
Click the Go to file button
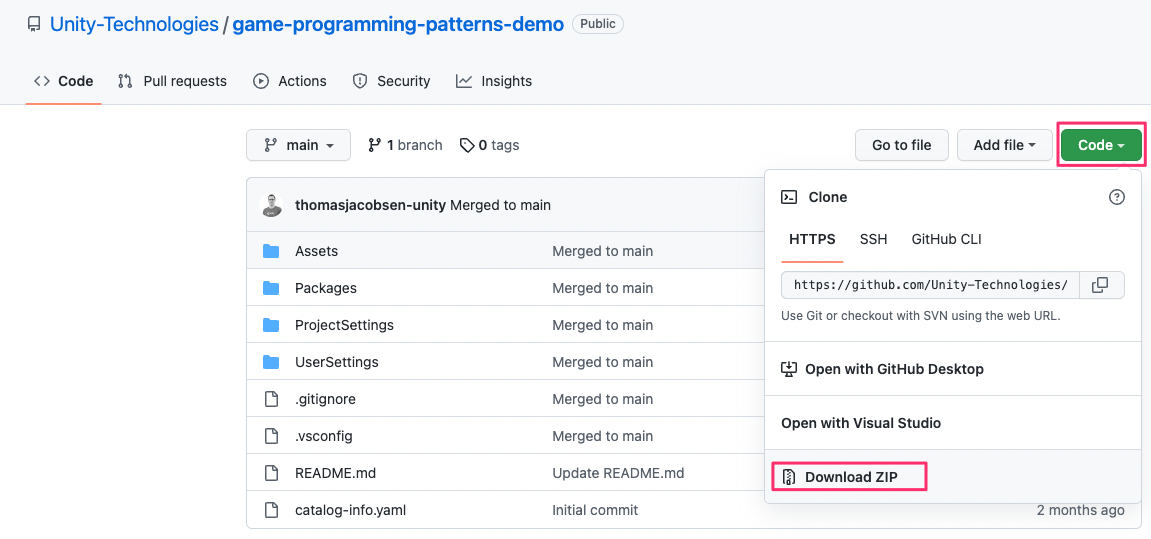901,145
